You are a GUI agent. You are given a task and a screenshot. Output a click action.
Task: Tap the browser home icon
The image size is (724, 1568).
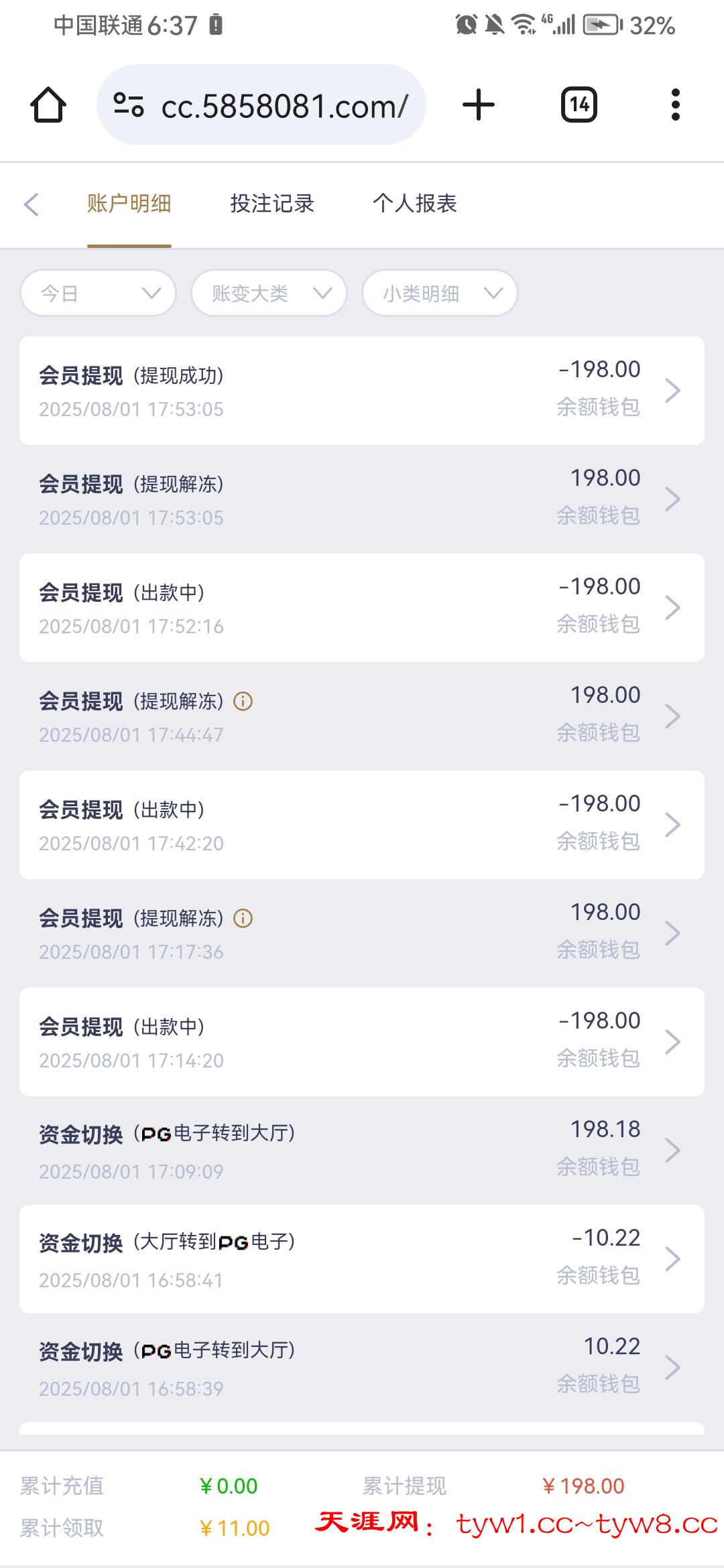pyautogui.click(x=48, y=105)
